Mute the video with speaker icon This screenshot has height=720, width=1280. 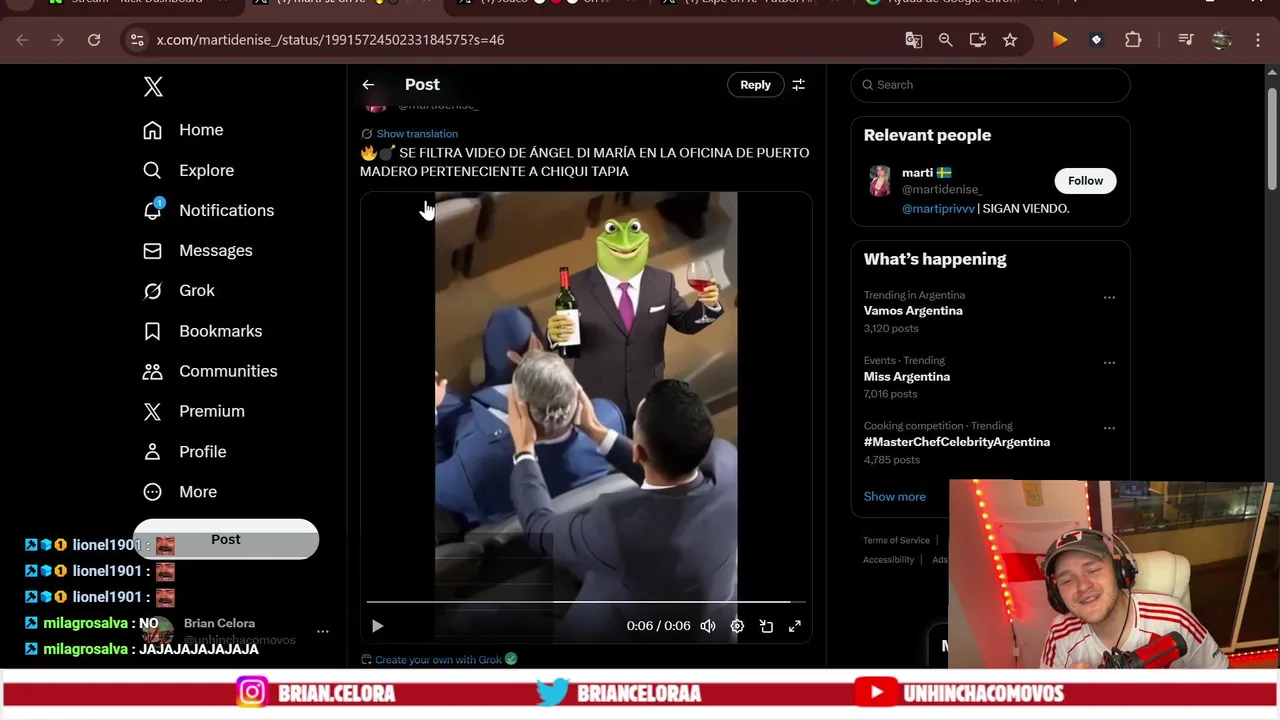708,626
